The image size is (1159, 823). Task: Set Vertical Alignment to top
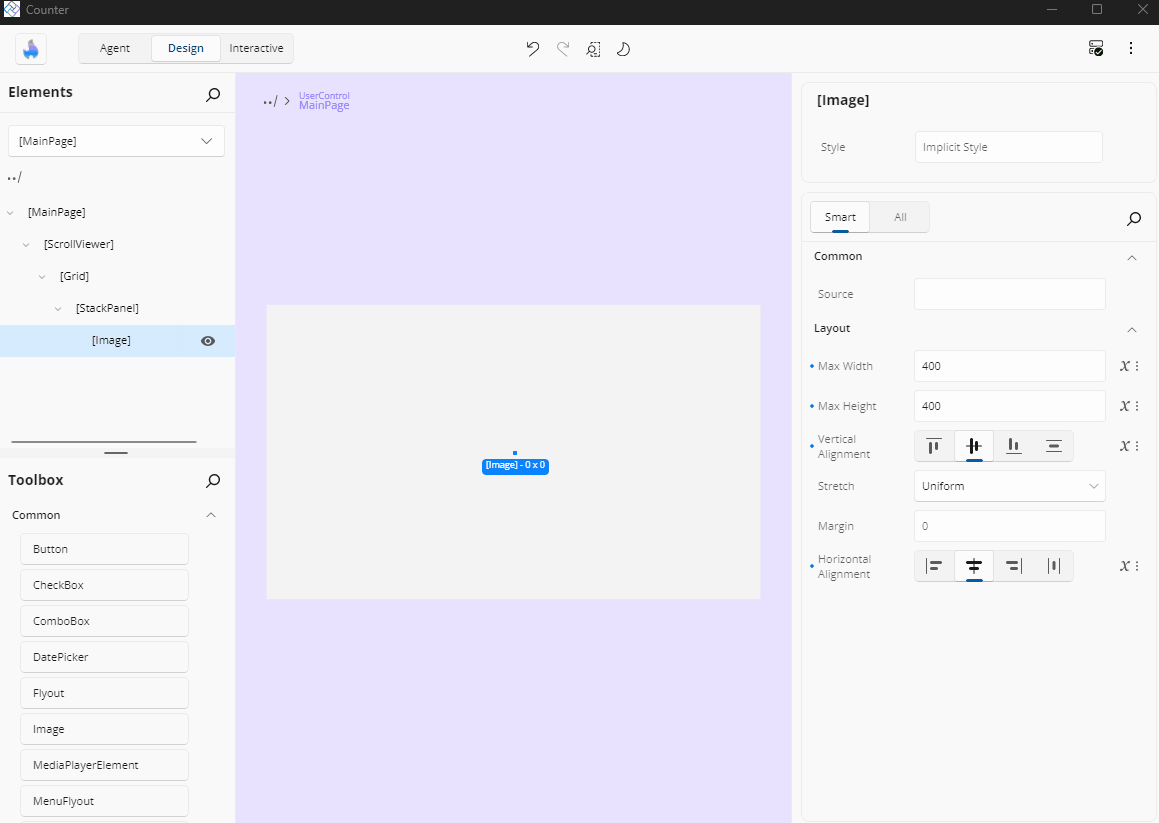(934, 446)
